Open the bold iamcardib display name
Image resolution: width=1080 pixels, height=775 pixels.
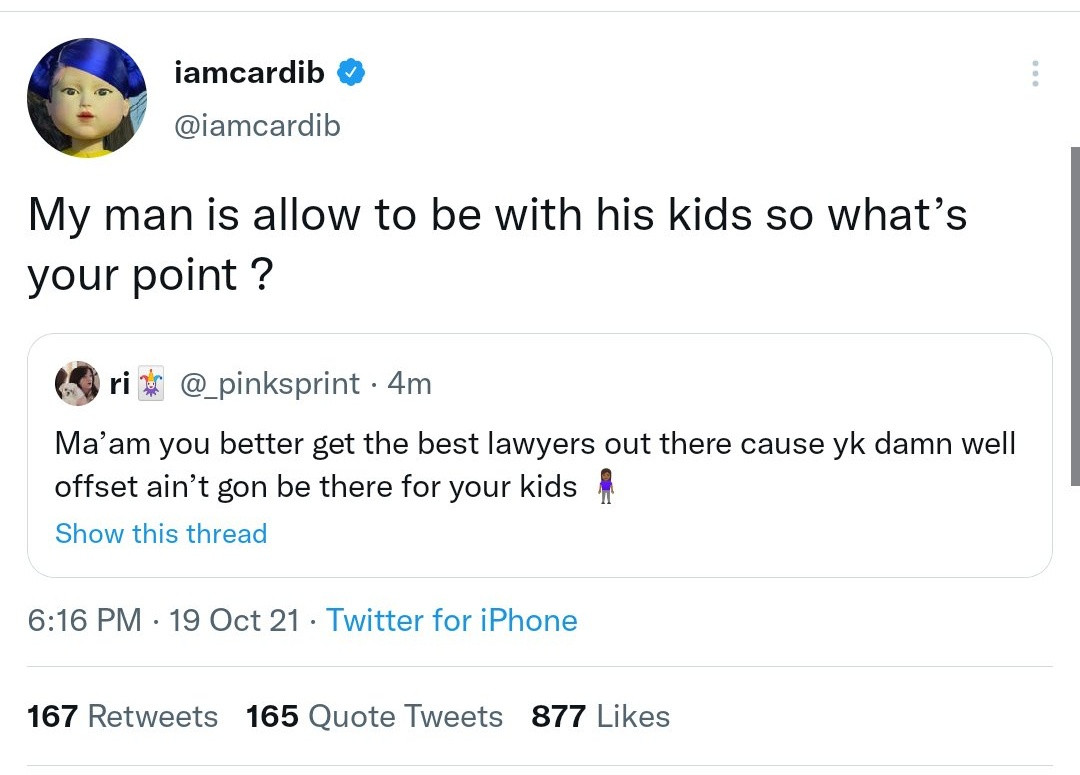click(x=249, y=72)
